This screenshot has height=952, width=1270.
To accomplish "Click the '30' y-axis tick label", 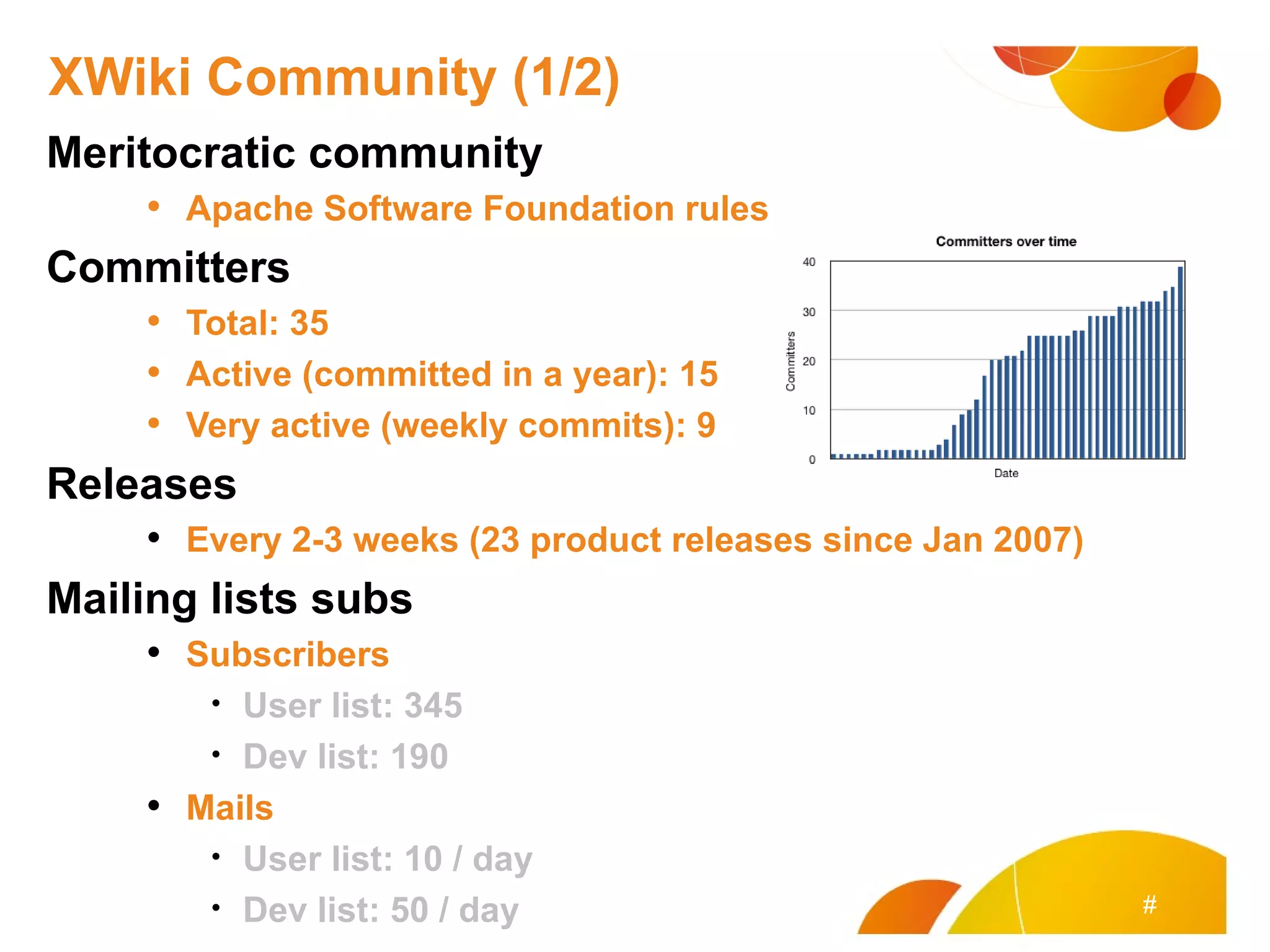I will tap(809, 312).
